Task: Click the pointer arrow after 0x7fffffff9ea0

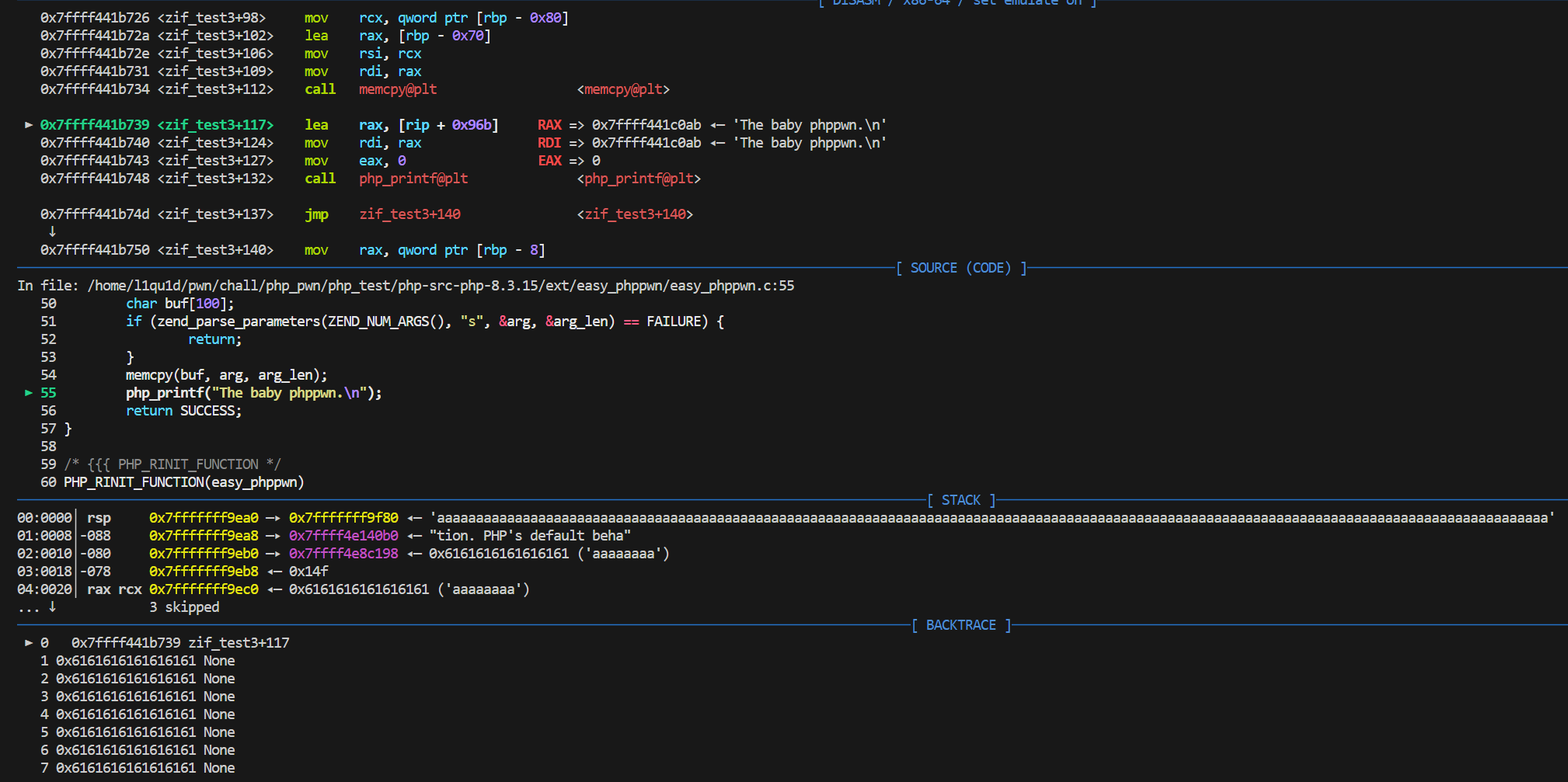Action: [x=273, y=518]
